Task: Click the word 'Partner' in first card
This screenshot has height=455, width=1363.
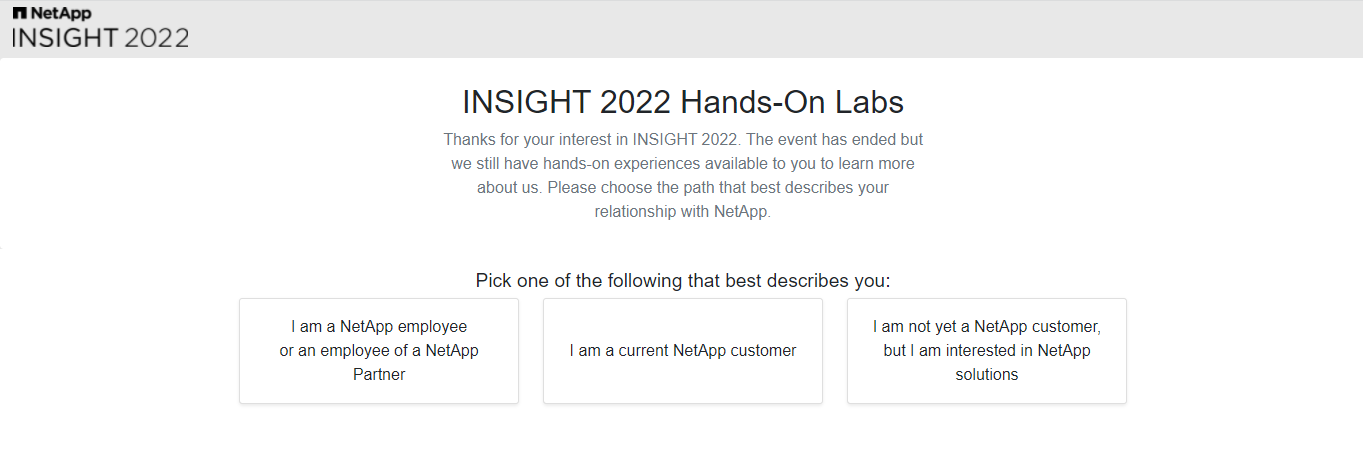Action: point(379,375)
